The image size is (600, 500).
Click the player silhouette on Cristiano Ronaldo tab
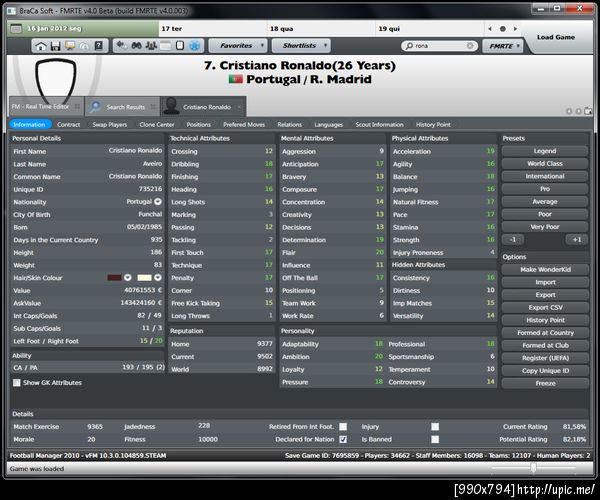pyautogui.click(x=171, y=106)
